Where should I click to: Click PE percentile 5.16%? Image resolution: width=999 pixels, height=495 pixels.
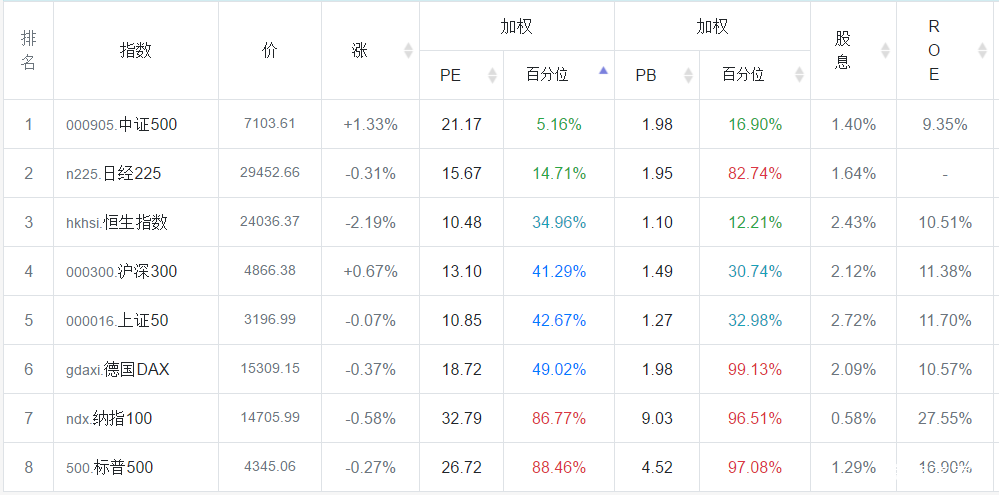pos(559,124)
